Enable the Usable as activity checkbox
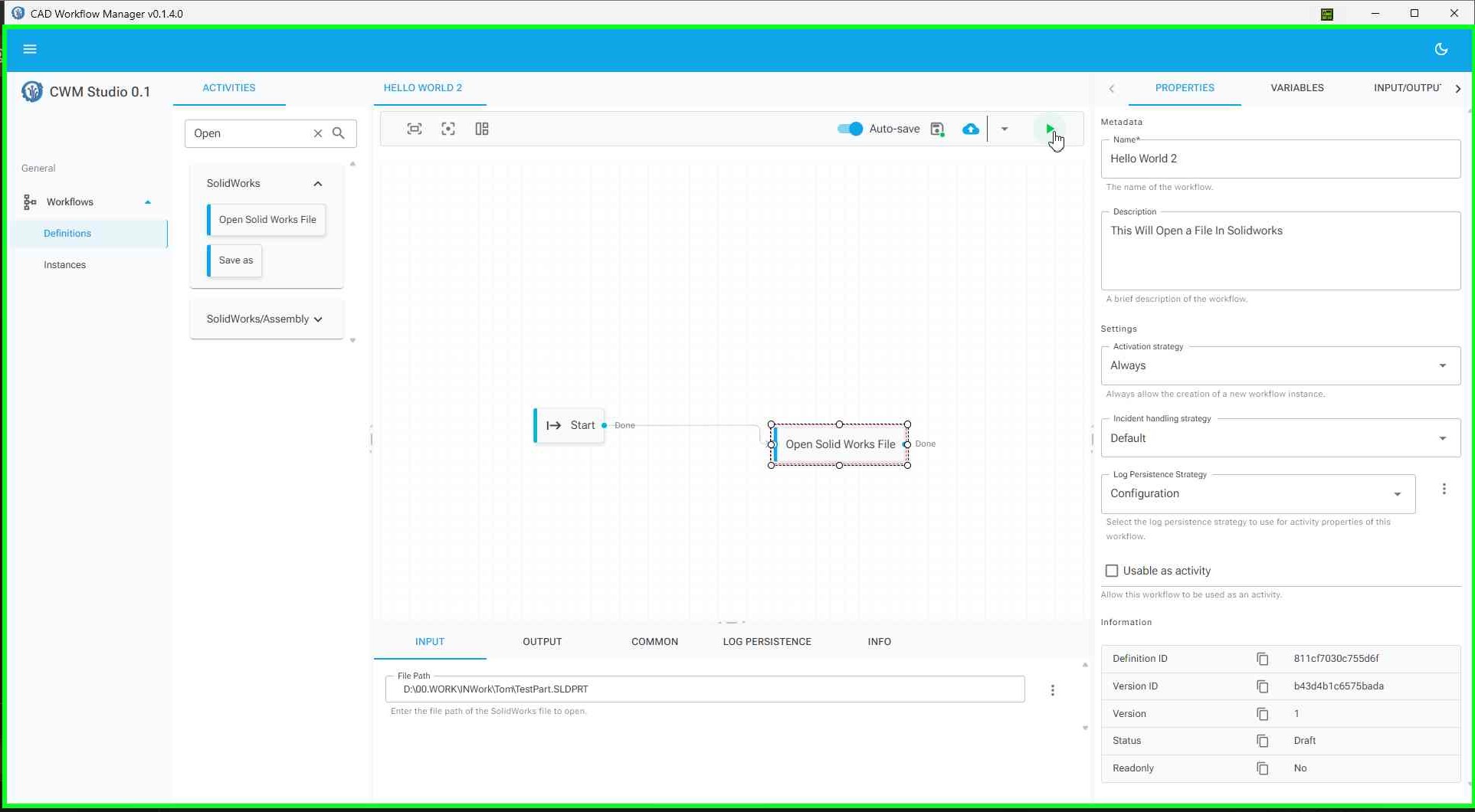 [x=1111, y=571]
